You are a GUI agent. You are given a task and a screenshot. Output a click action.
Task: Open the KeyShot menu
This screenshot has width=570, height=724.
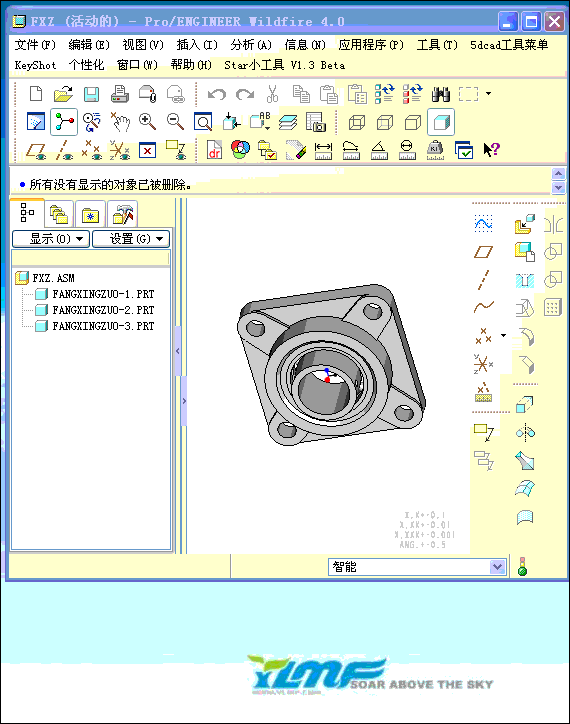[36, 65]
